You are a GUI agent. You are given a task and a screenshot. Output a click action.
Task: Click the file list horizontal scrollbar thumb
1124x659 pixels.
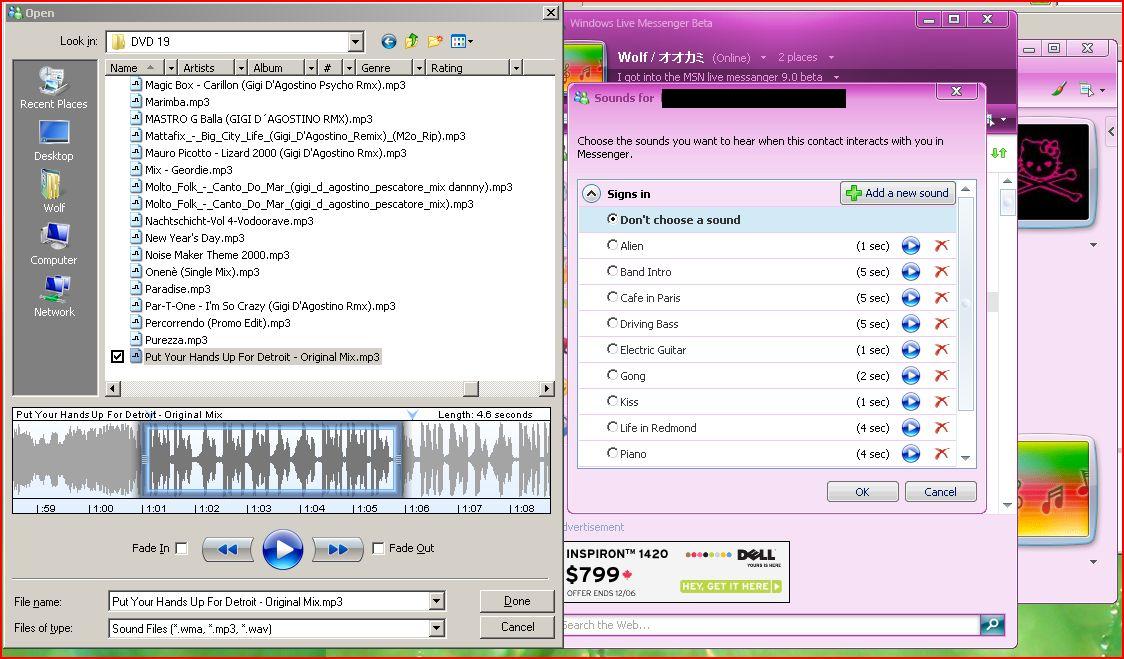click(x=470, y=389)
